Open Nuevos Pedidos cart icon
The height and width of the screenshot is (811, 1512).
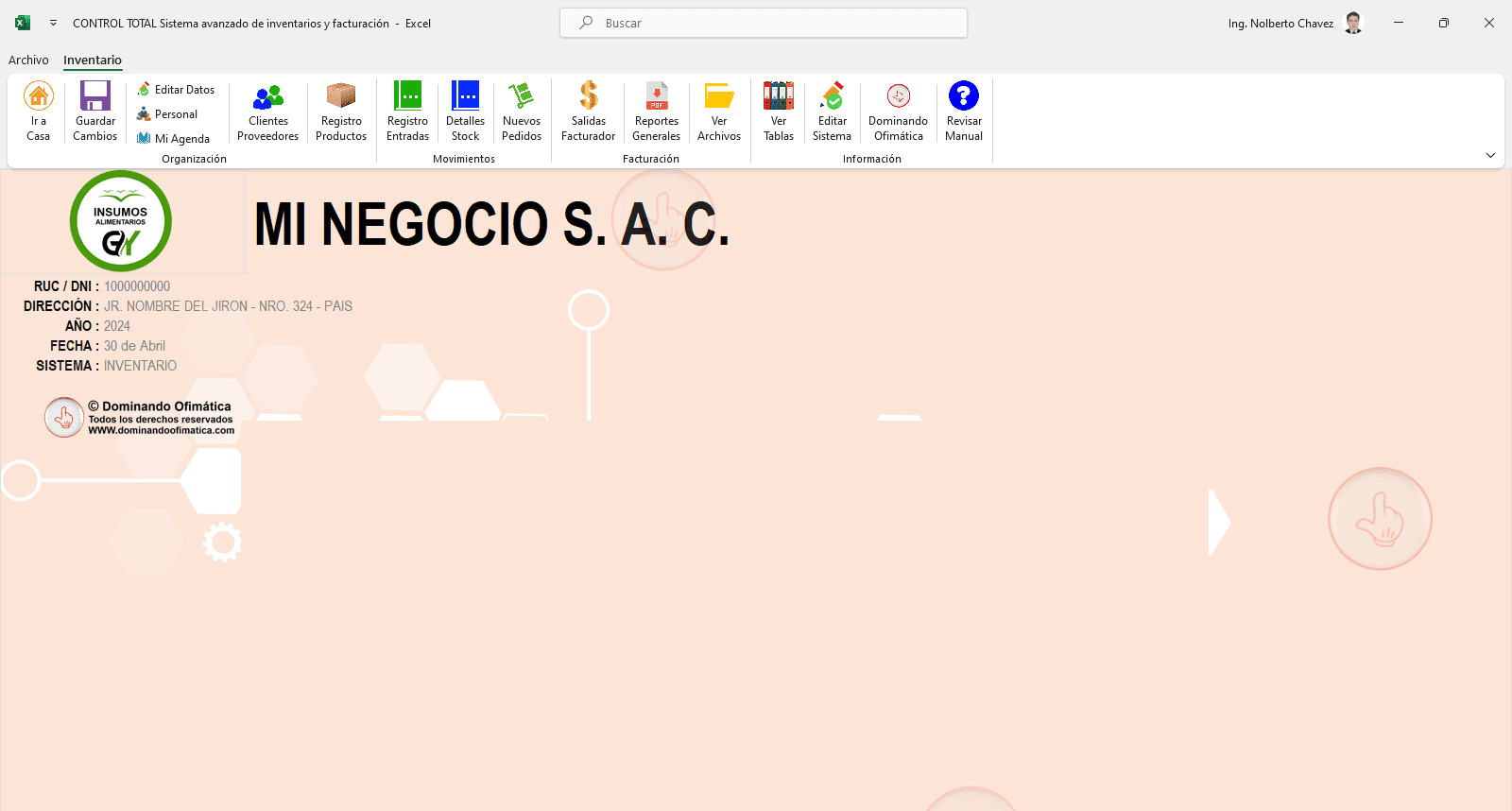[522, 96]
